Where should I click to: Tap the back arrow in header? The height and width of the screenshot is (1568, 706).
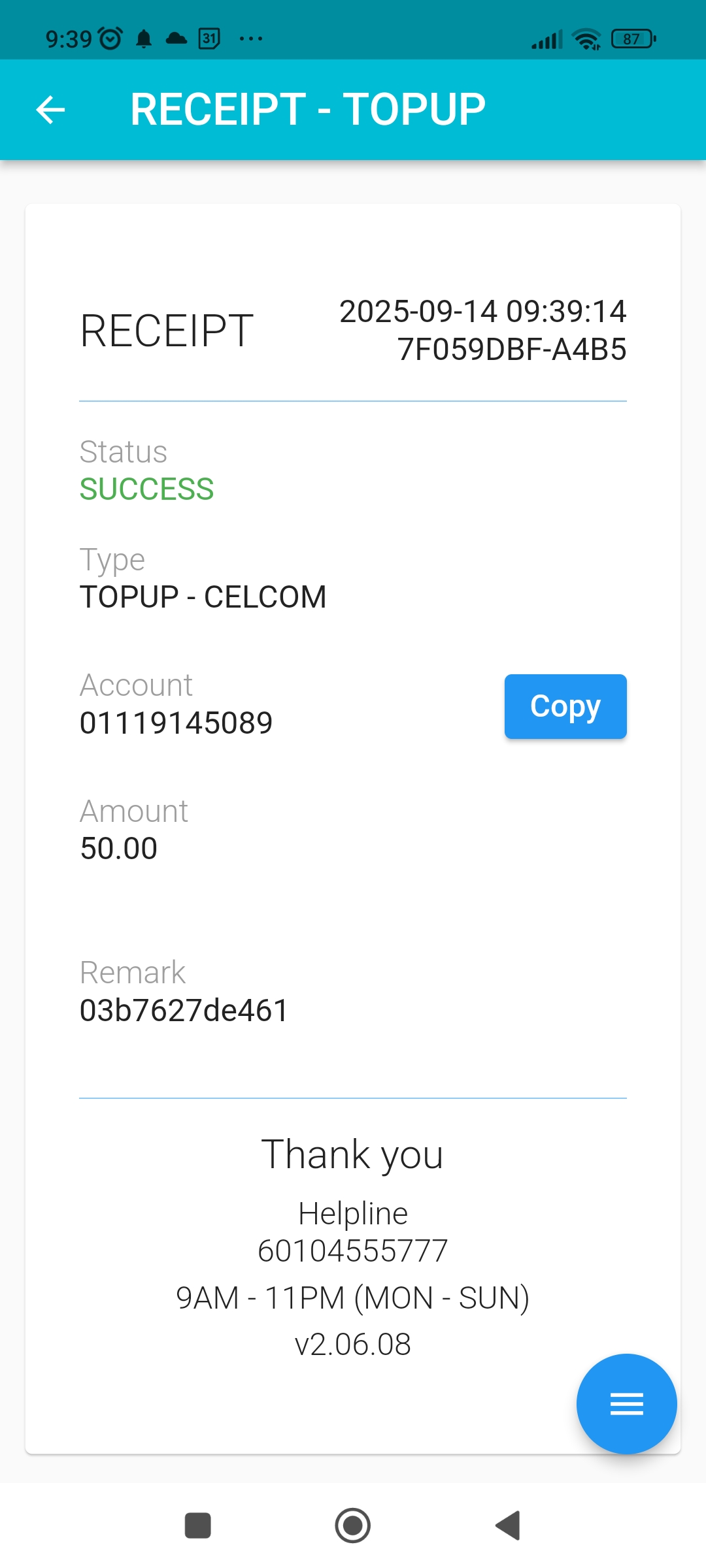(x=50, y=109)
